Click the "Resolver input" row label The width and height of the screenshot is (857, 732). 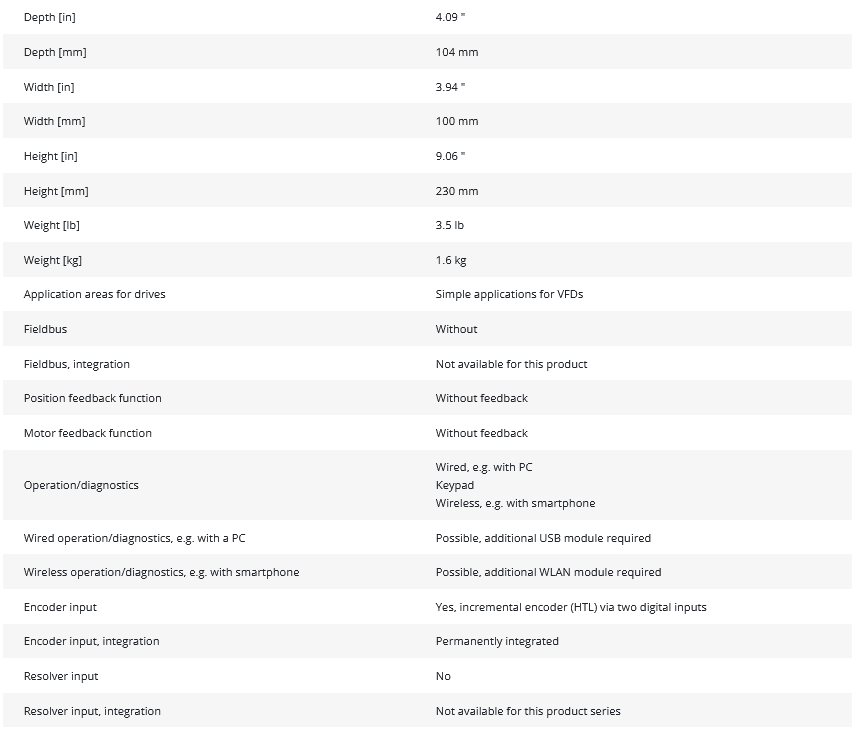(x=61, y=676)
